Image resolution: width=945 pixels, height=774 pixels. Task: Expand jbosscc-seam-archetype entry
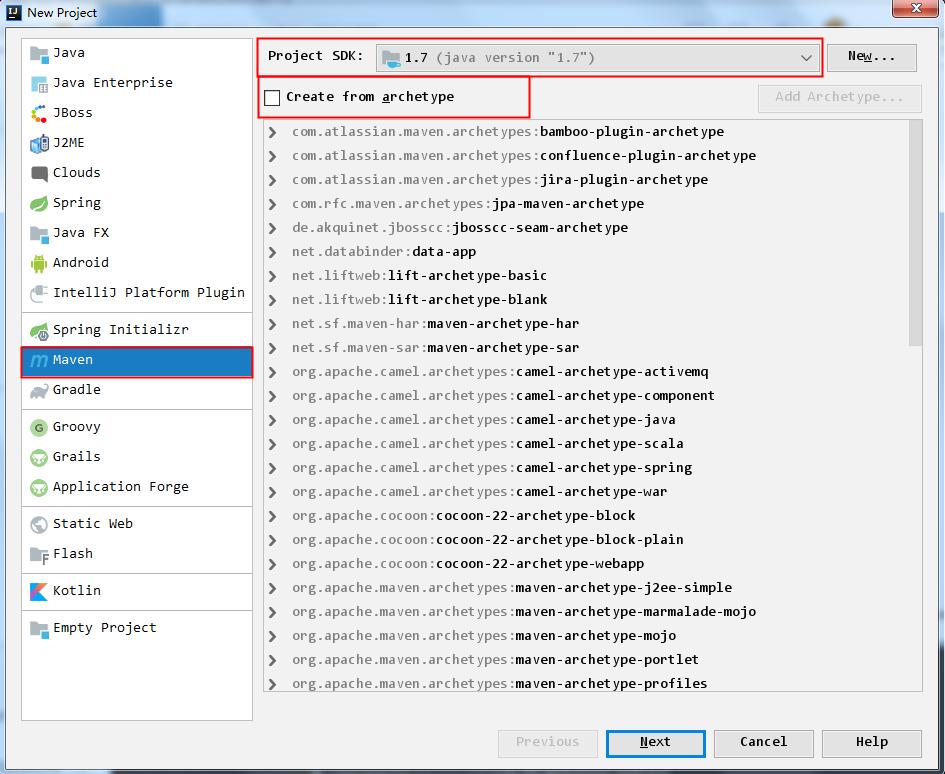click(x=272, y=228)
